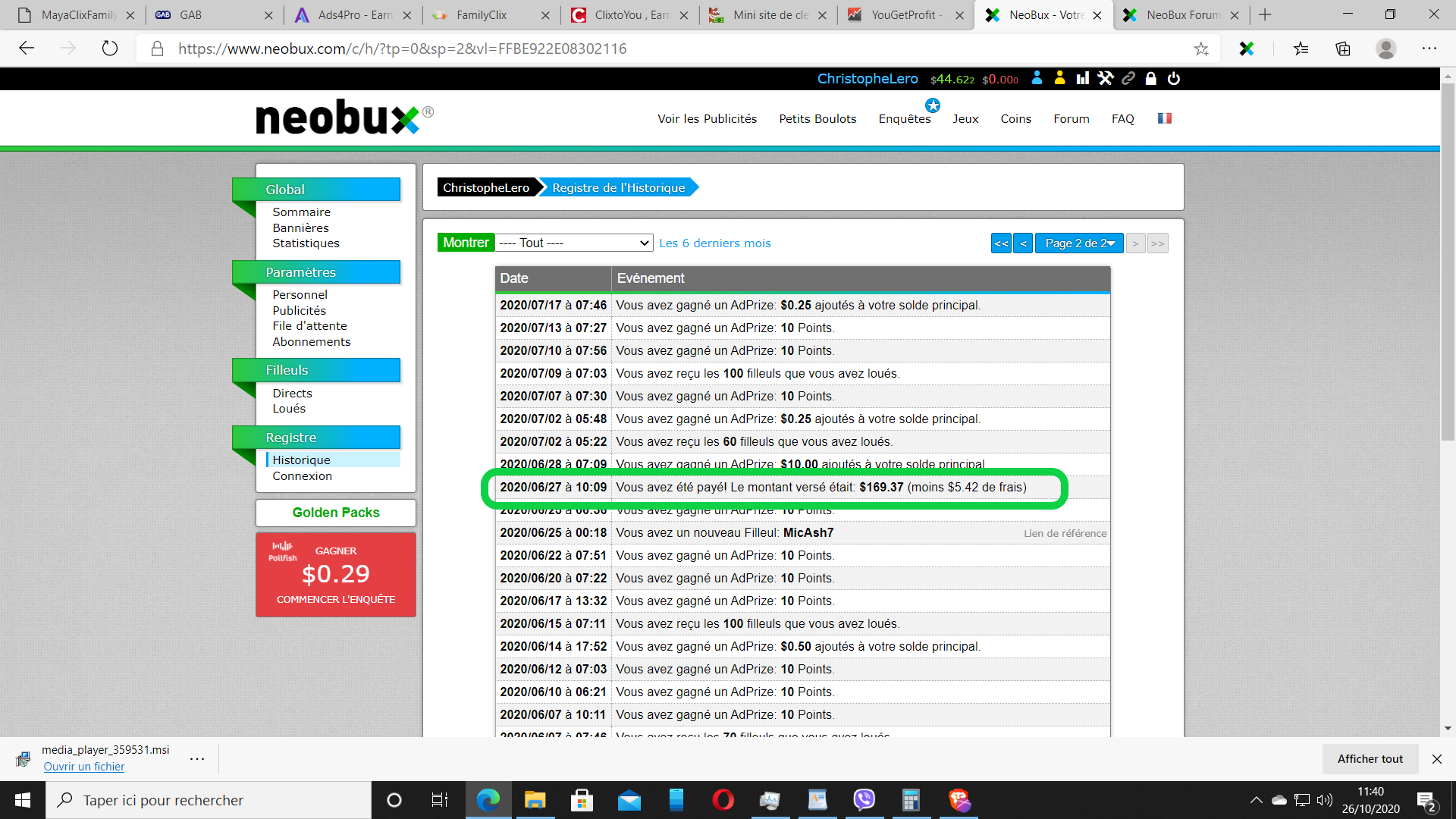This screenshot has width=1456, height=819.
Task: Open Microsoft Edge from the taskbar
Action: point(488,800)
